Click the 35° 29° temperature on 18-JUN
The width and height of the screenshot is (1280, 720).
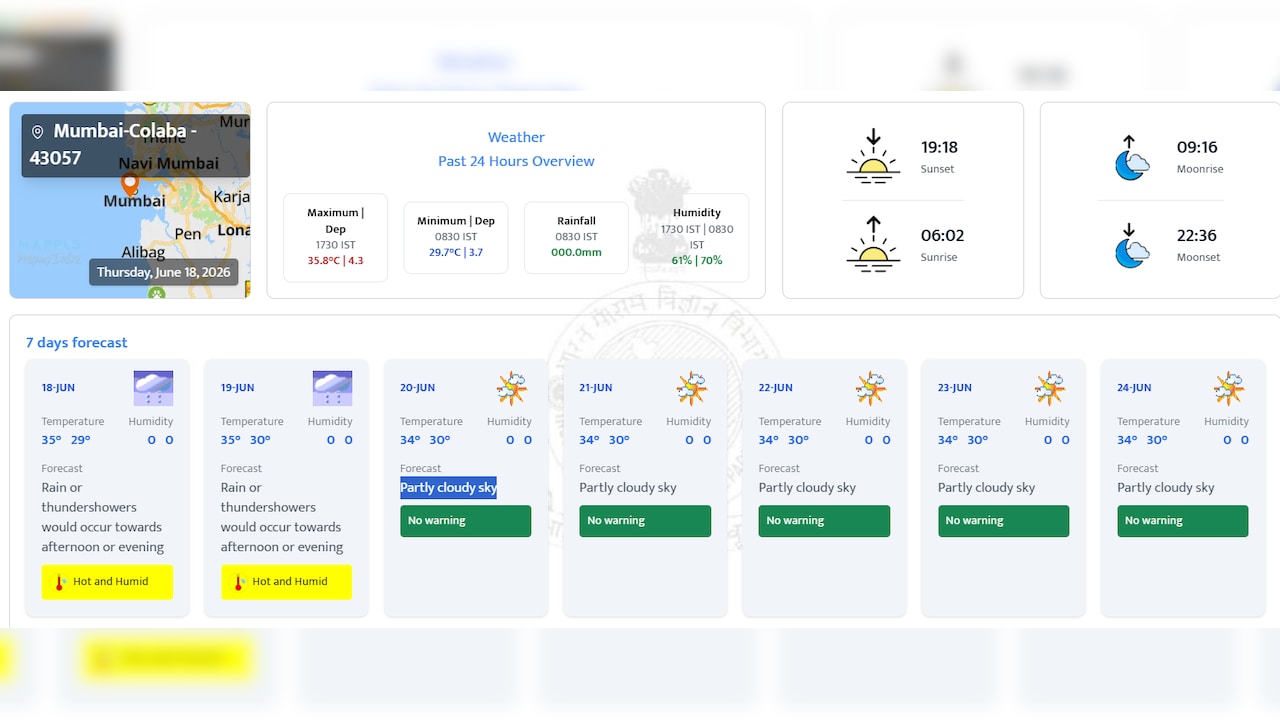(66, 440)
